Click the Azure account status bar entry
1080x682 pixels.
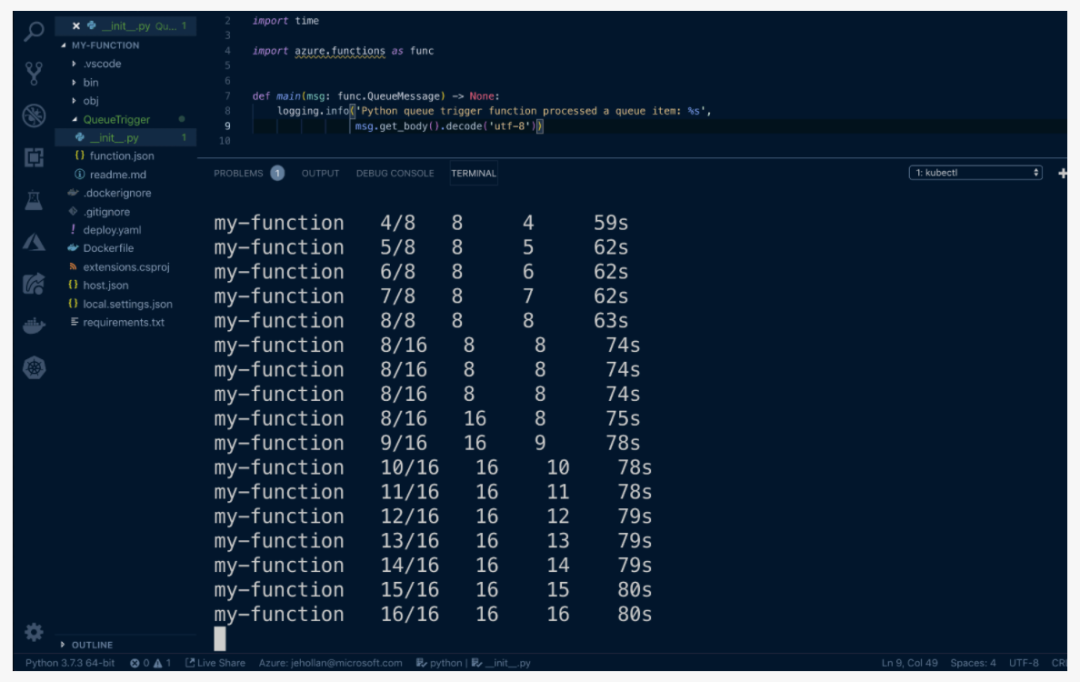coord(330,663)
